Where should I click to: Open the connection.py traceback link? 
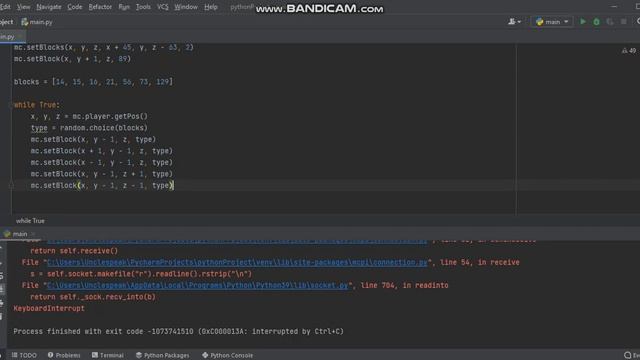(237, 262)
